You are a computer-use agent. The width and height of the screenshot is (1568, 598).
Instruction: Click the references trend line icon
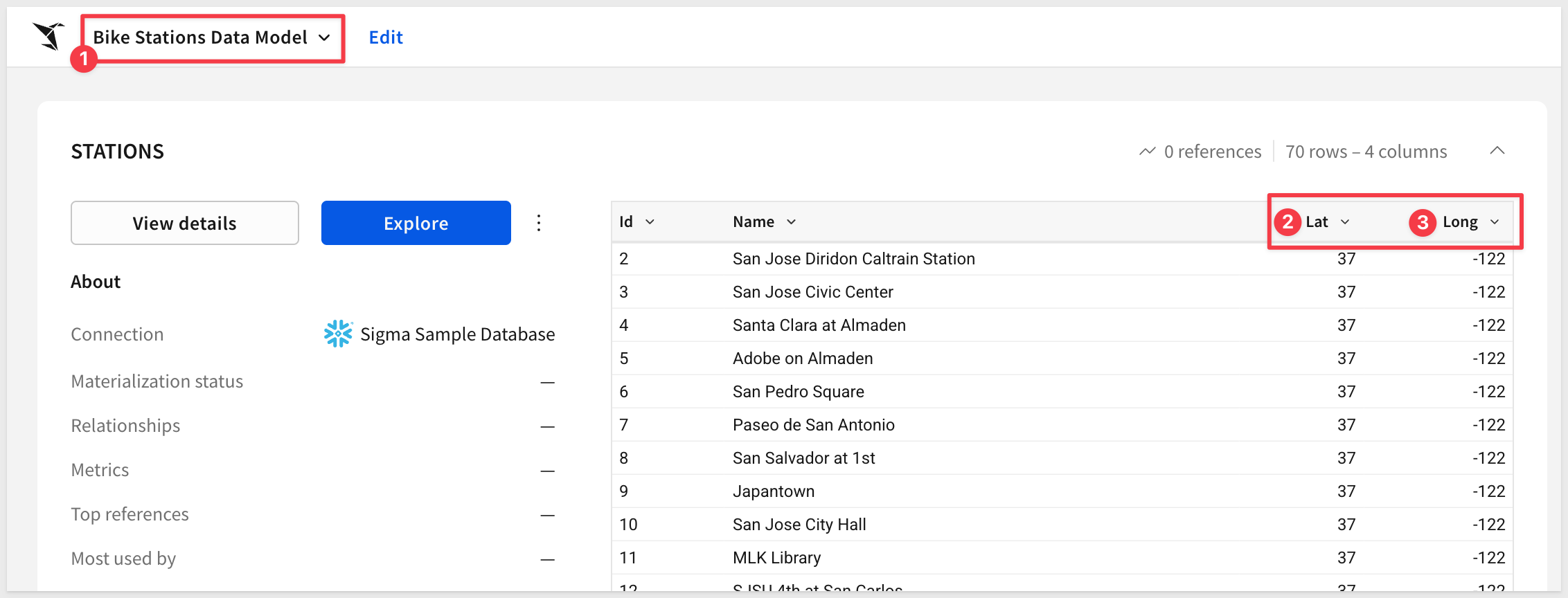tap(1147, 152)
